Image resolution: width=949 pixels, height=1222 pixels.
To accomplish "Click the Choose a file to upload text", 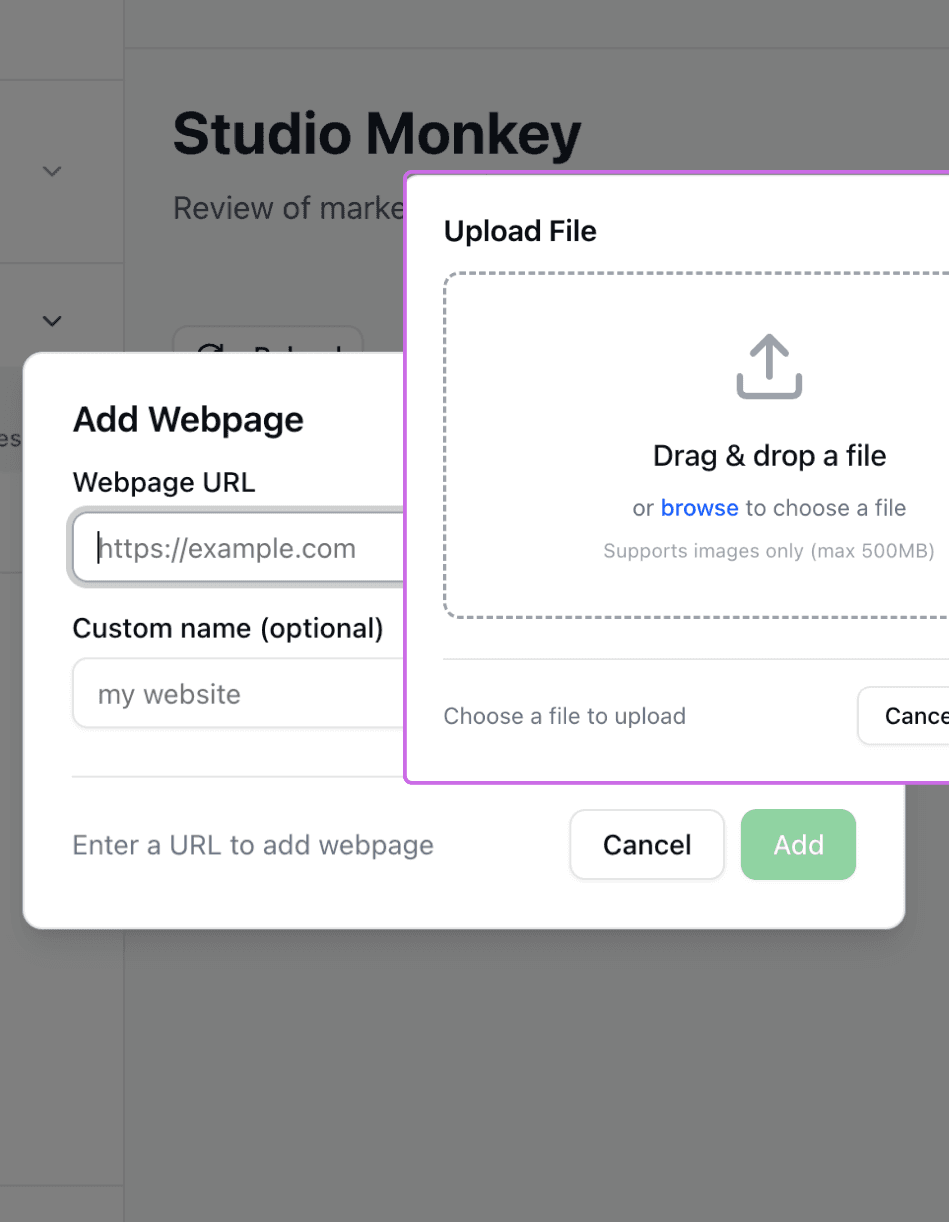I will [565, 715].
